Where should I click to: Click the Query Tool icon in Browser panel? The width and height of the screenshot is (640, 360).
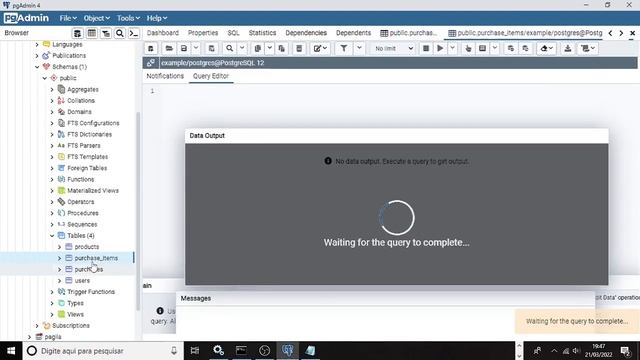(x=77, y=33)
